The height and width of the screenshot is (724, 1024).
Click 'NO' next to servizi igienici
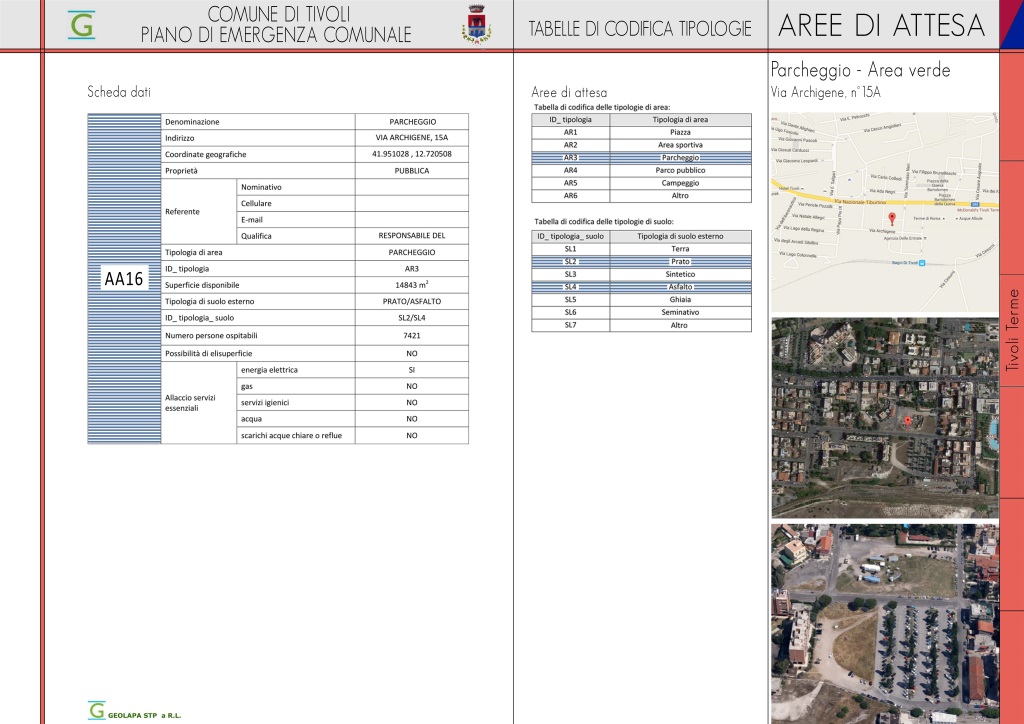coord(412,402)
